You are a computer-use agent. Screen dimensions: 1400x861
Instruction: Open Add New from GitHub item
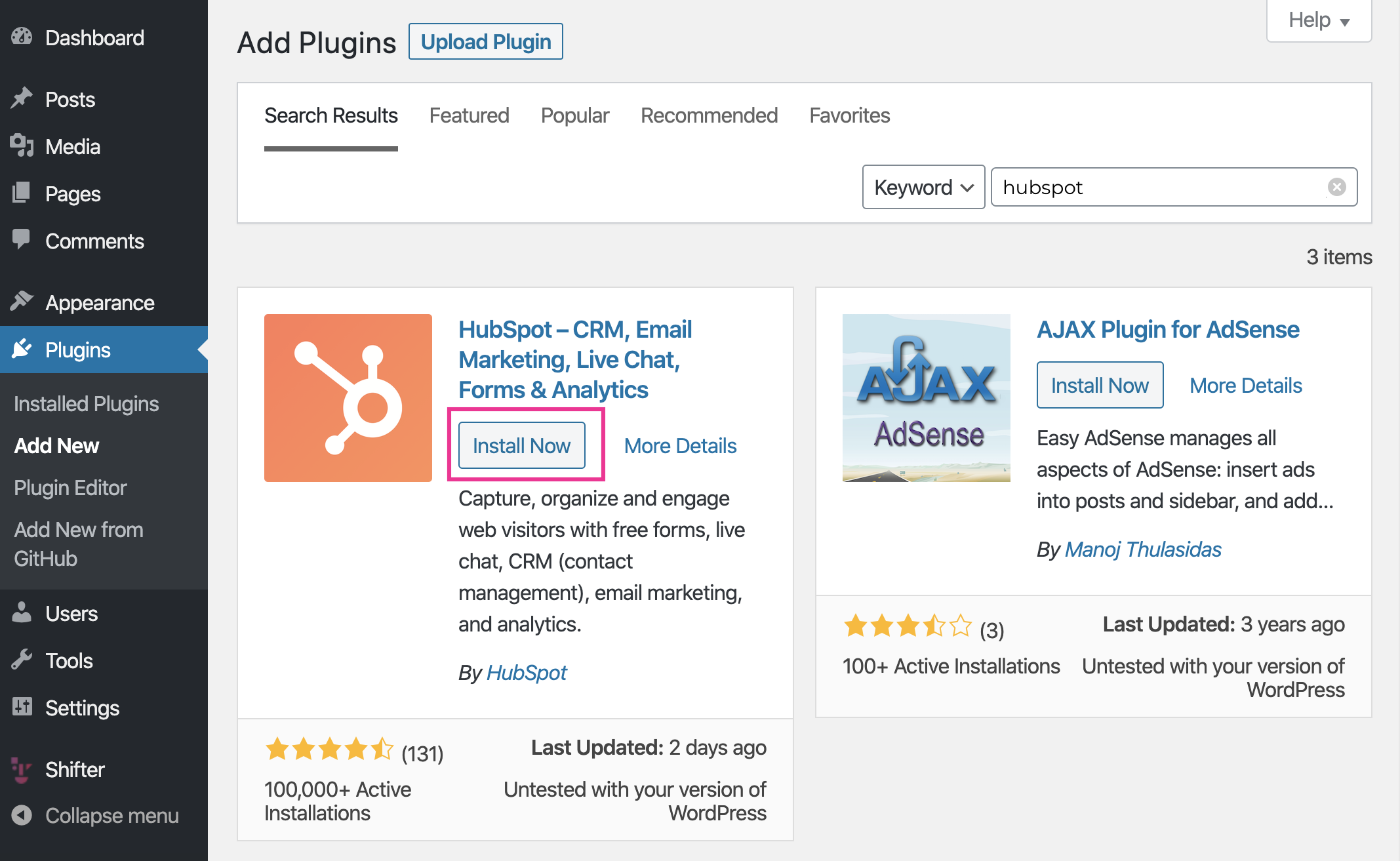pos(79,544)
